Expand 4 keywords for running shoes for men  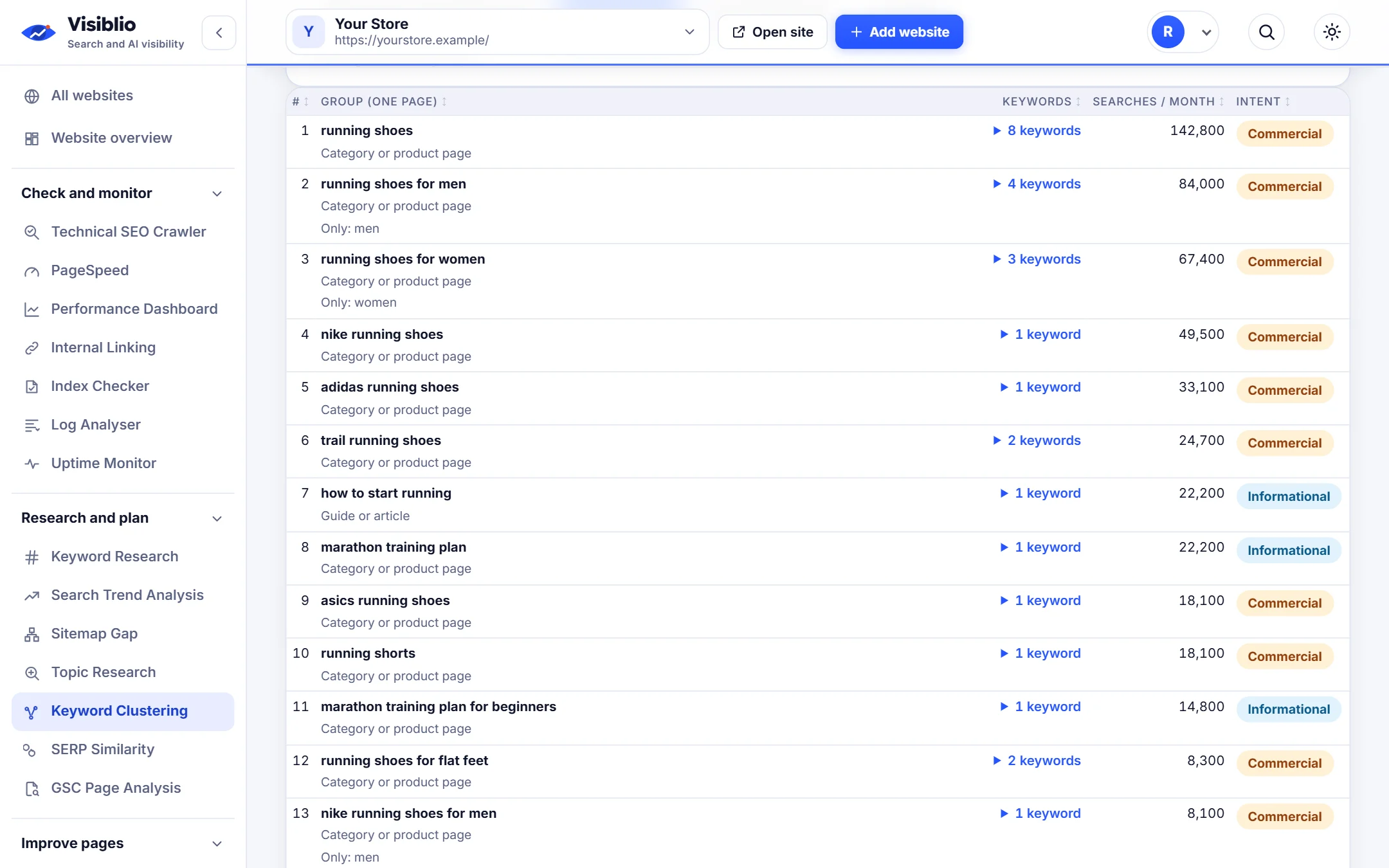(x=1037, y=184)
